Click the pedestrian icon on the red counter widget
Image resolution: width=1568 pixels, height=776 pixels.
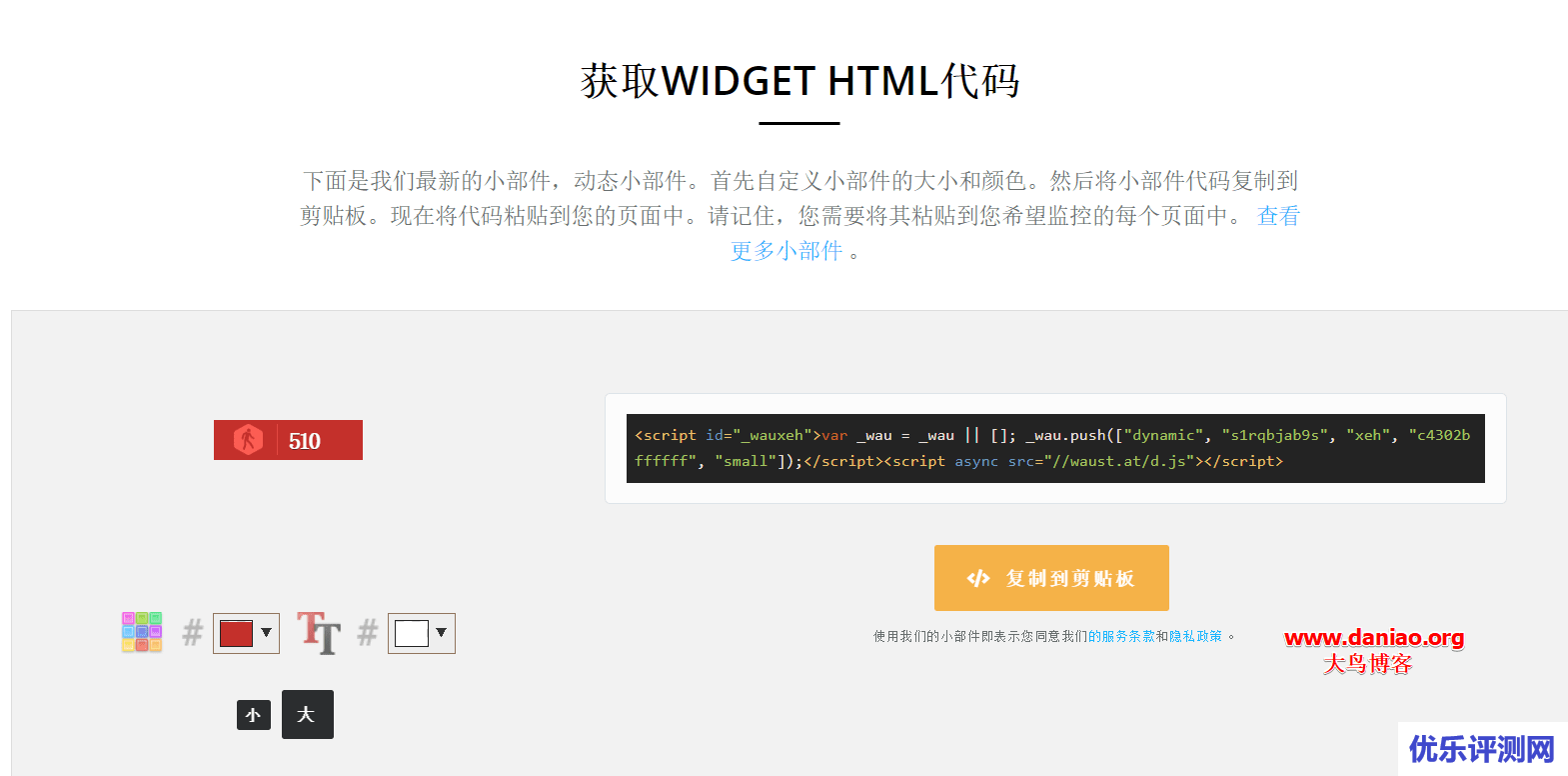click(x=248, y=440)
